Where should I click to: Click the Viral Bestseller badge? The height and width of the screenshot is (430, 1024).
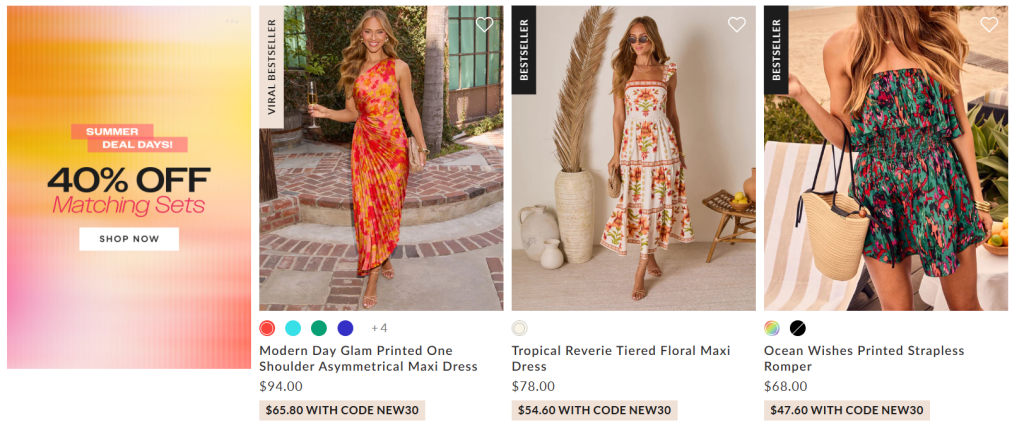271,67
